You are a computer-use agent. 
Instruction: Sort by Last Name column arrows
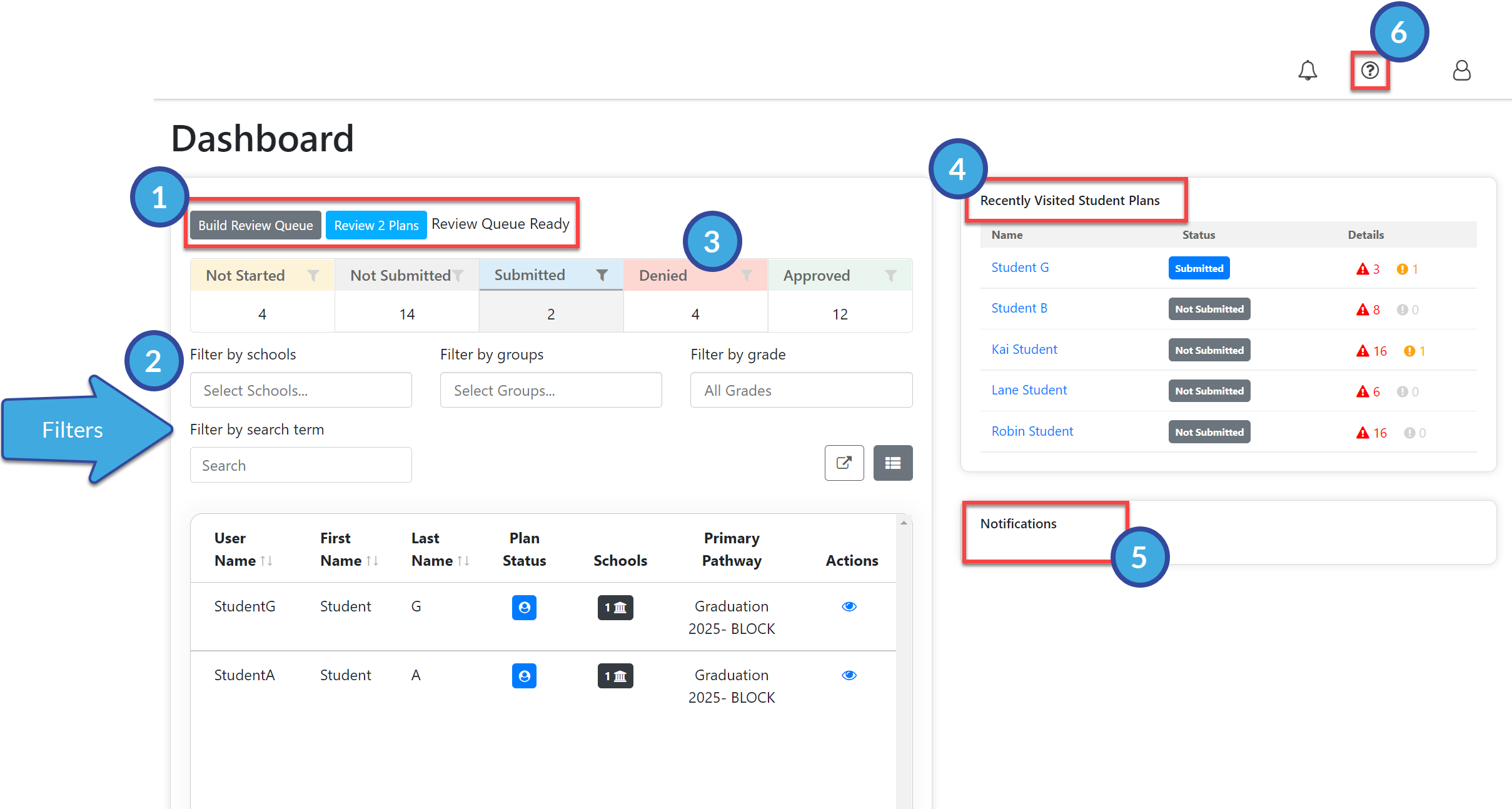point(463,561)
